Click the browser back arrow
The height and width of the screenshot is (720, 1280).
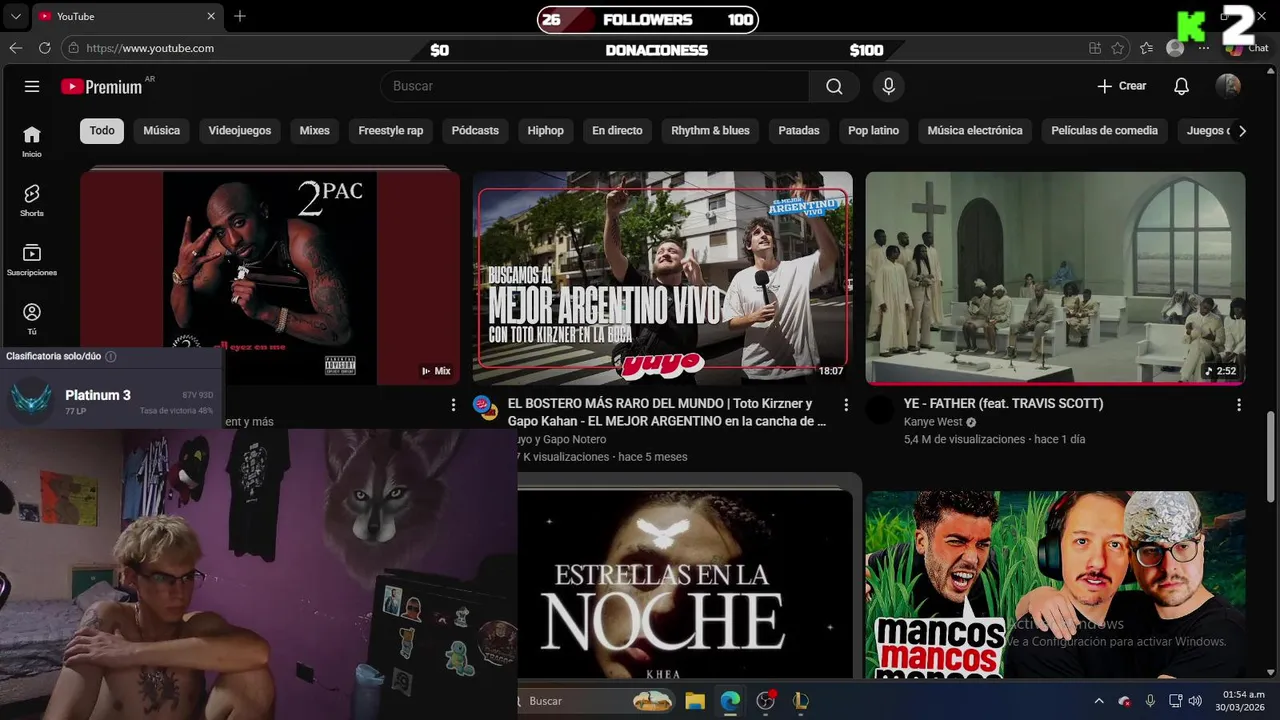(x=16, y=48)
